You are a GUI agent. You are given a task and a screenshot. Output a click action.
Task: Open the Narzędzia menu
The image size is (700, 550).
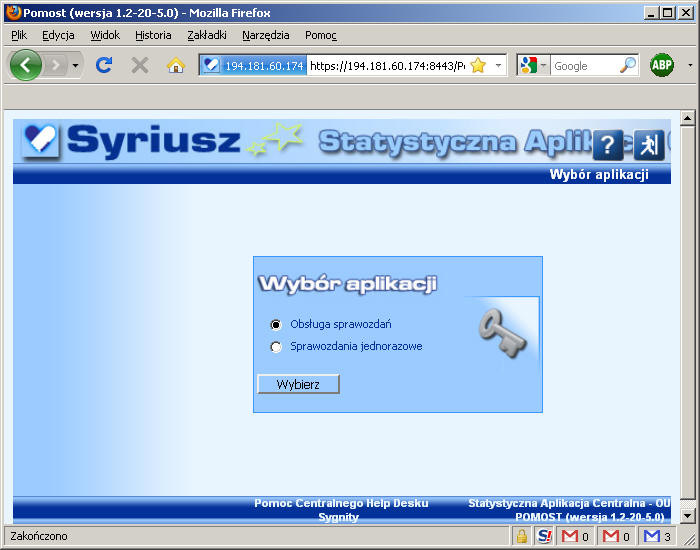click(266, 35)
